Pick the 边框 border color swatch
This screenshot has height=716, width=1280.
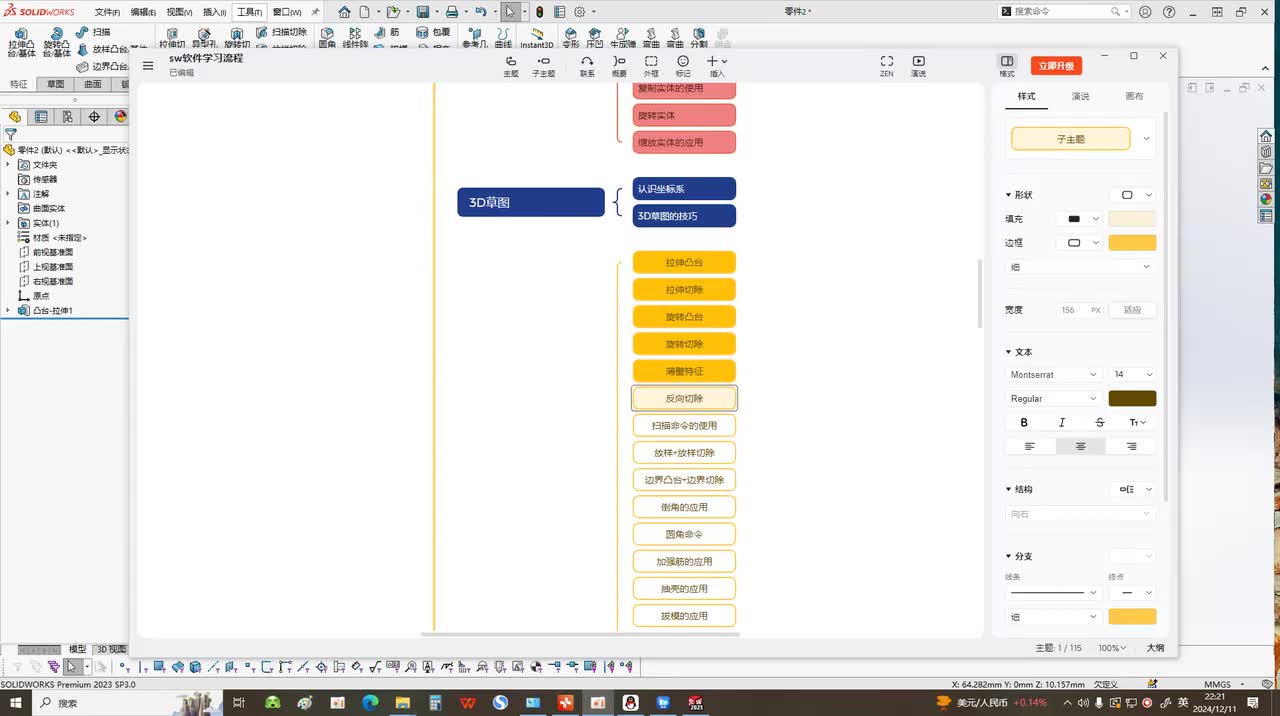1132,243
